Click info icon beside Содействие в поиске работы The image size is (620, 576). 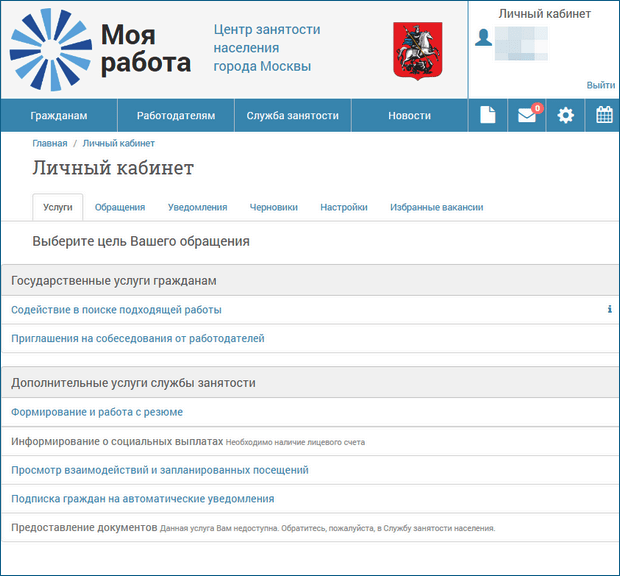610,309
